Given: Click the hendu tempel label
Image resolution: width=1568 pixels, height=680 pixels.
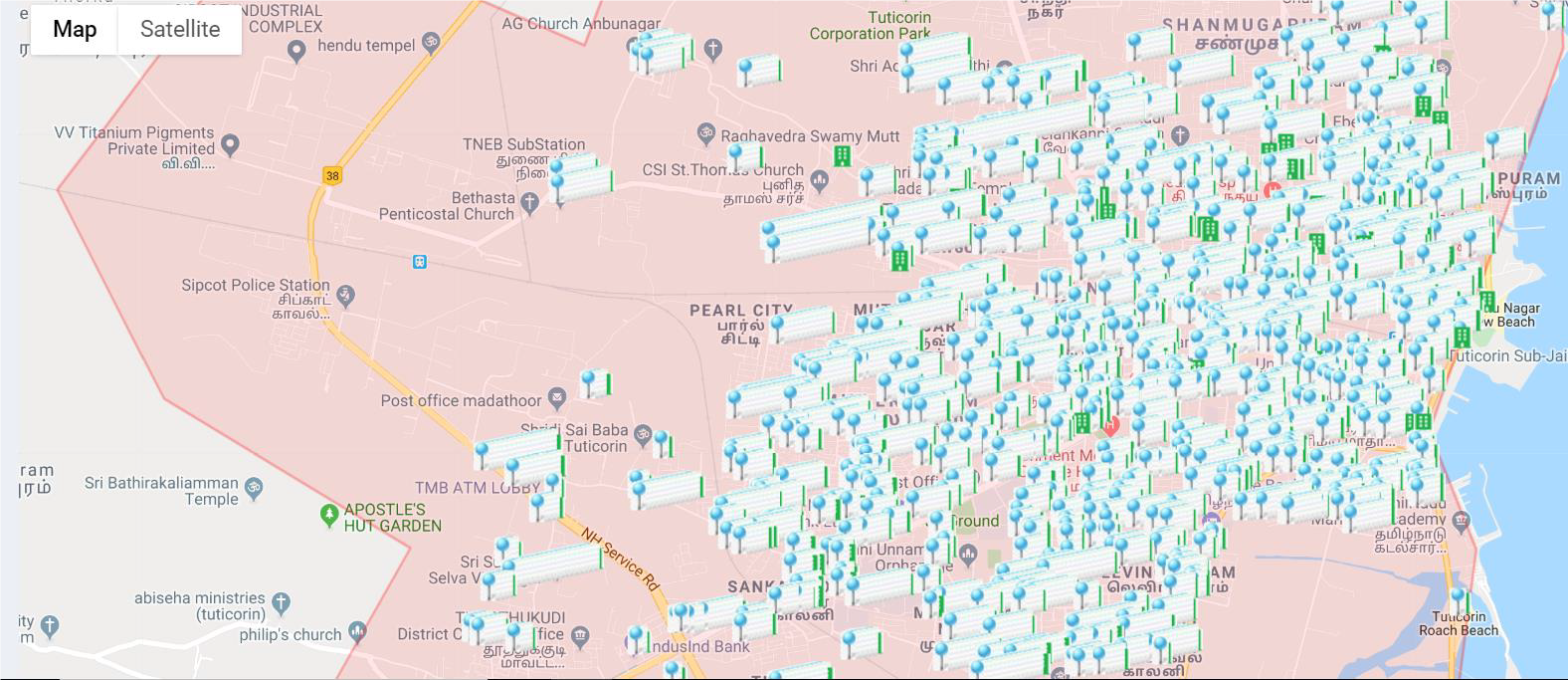Looking at the screenshot, I should (x=366, y=46).
